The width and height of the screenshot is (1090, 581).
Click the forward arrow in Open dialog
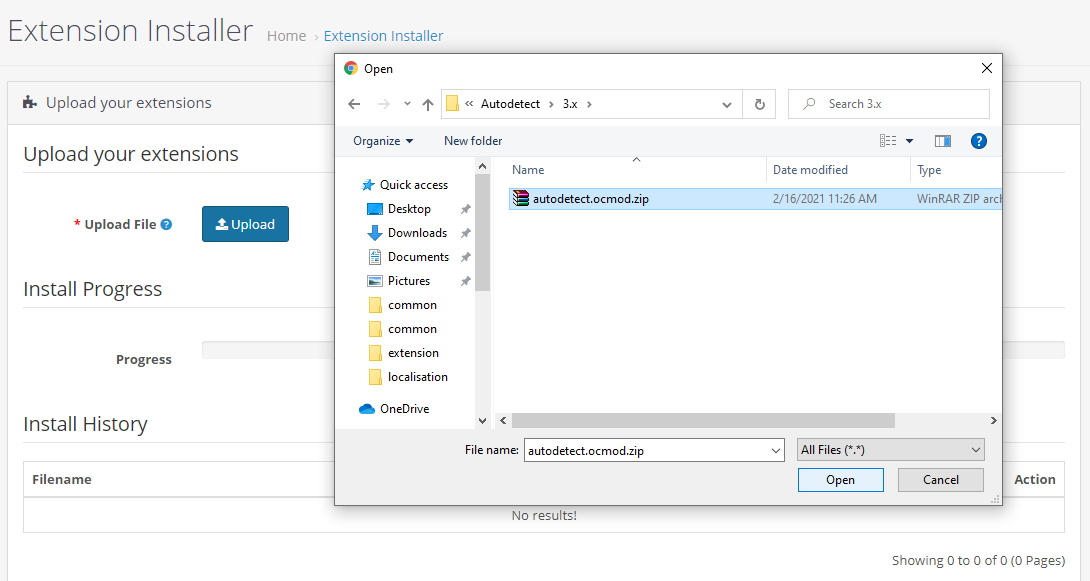click(x=384, y=104)
